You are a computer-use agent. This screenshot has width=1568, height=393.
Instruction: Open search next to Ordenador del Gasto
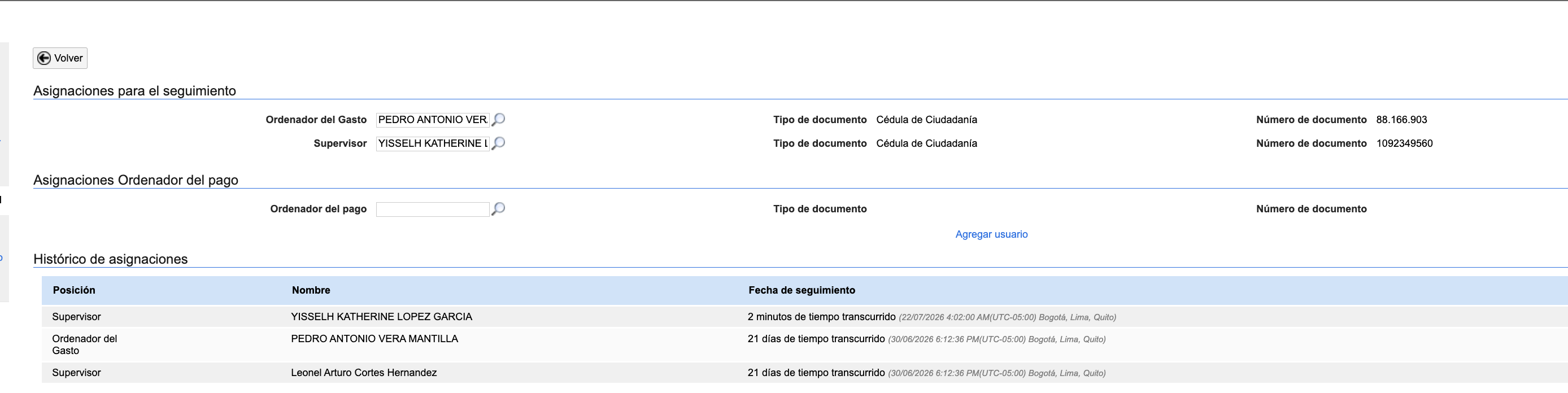click(498, 119)
